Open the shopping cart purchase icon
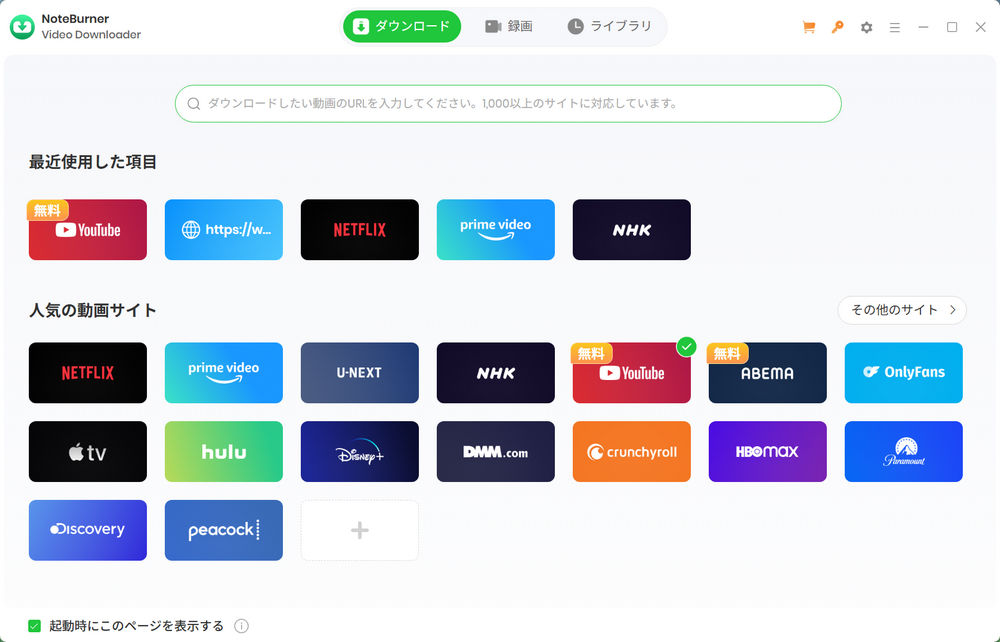The width and height of the screenshot is (1000, 642). point(809,27)
